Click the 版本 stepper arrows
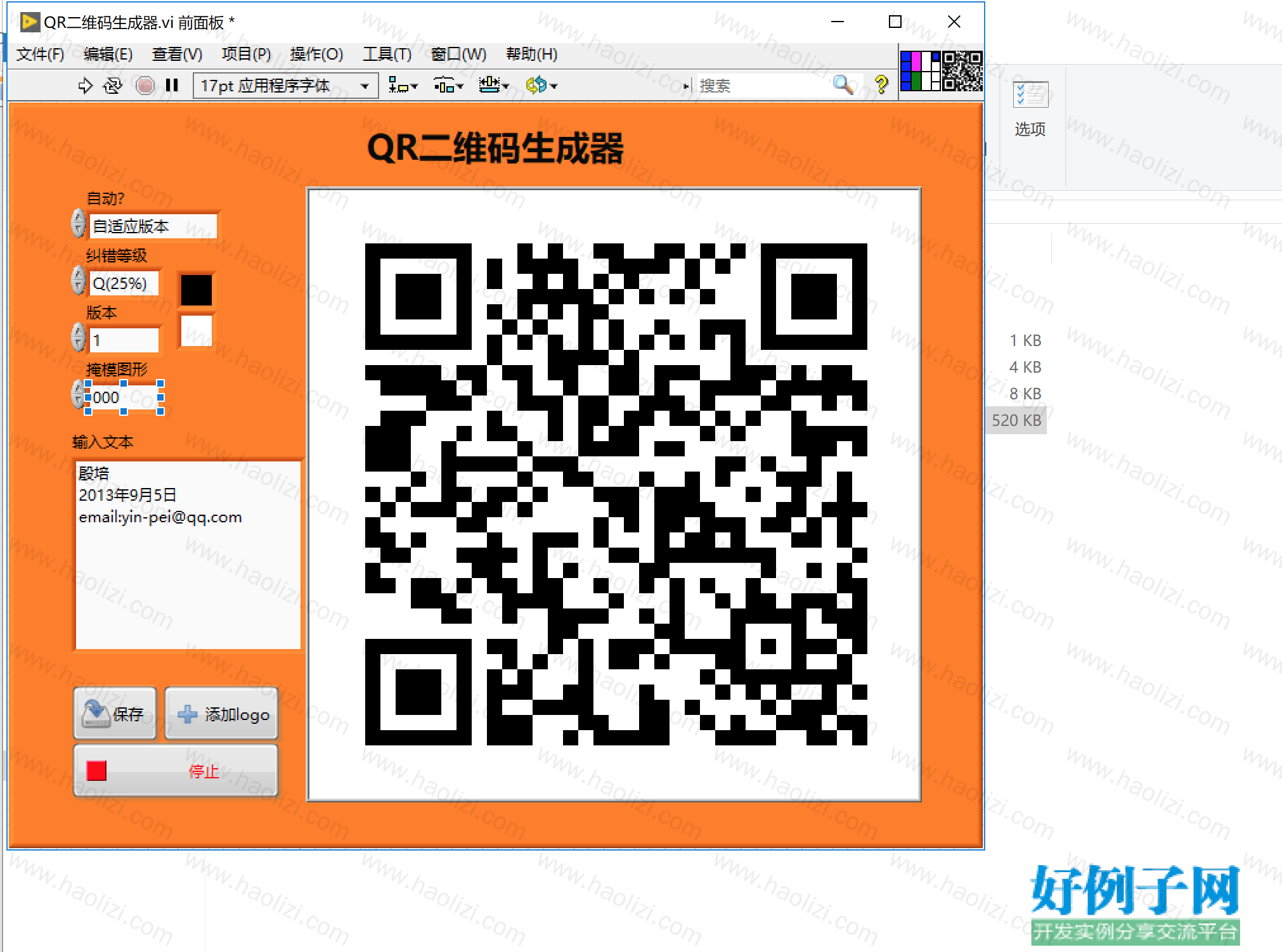This screenshot has width=1282, height=952. (x=78, y=337)
